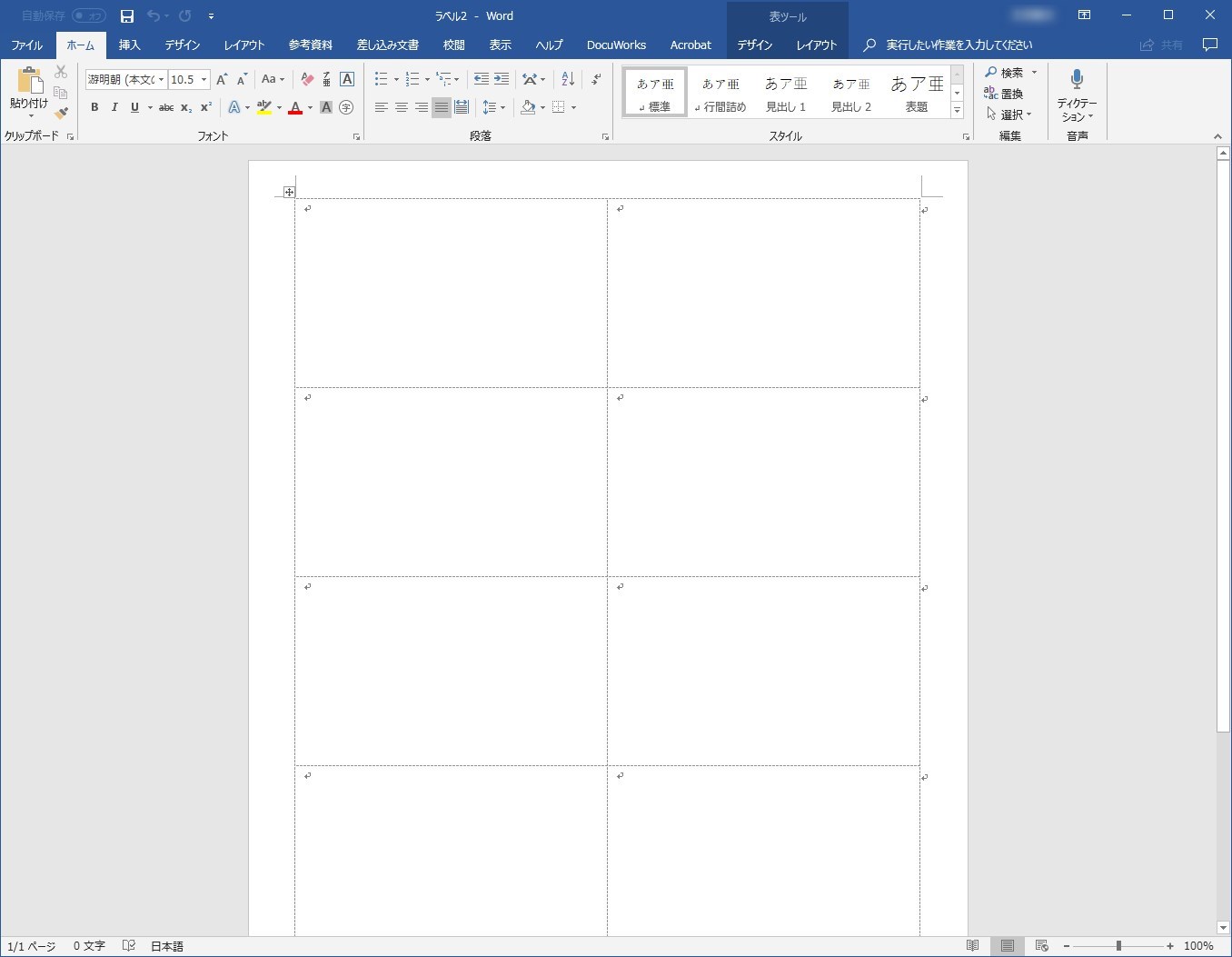The width and height of the screenshot is (1232, 957).
Task: Click the 共有 share button
Action: (1161, 45)
